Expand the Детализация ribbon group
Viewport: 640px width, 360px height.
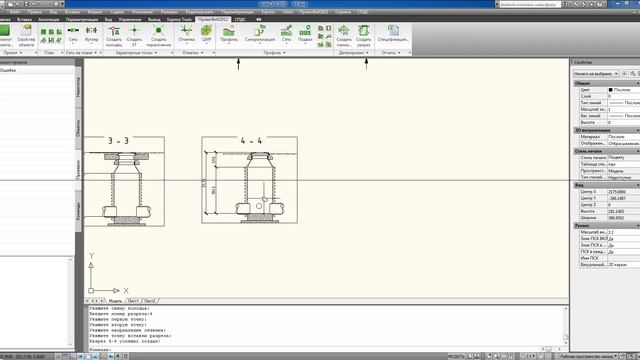pyautogui.click(x=353, y=53)
